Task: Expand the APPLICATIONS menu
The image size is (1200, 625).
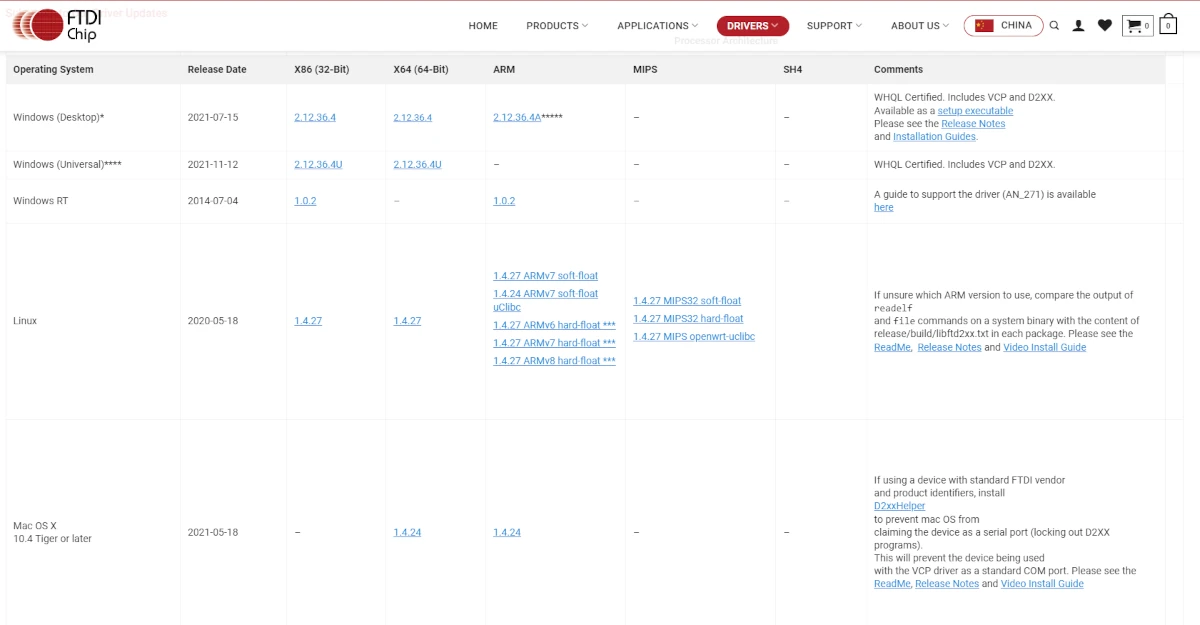Action: (658, 26)
